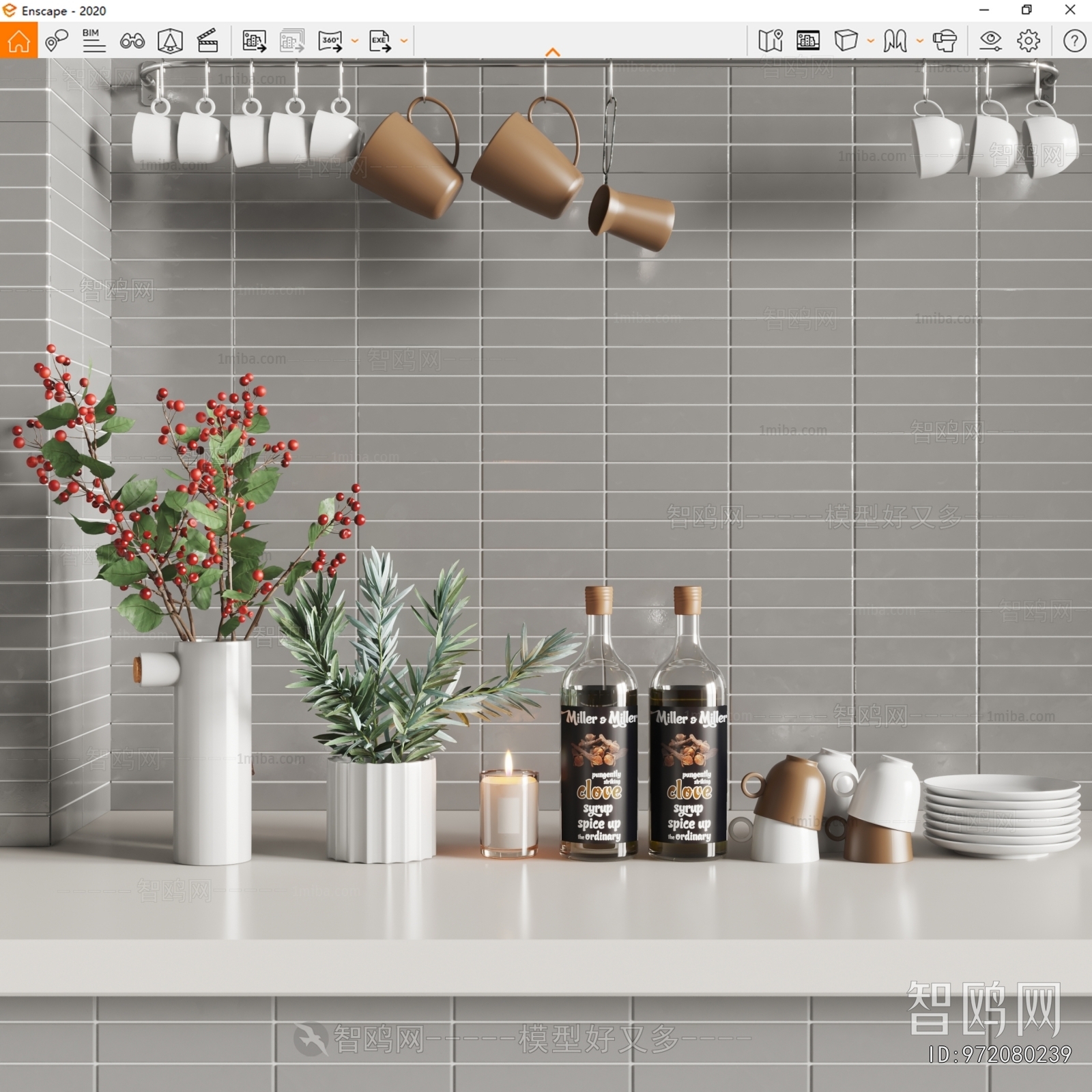Open the view management binoculars icon
Screen dimensions: 1092x1092
[132, 41]
